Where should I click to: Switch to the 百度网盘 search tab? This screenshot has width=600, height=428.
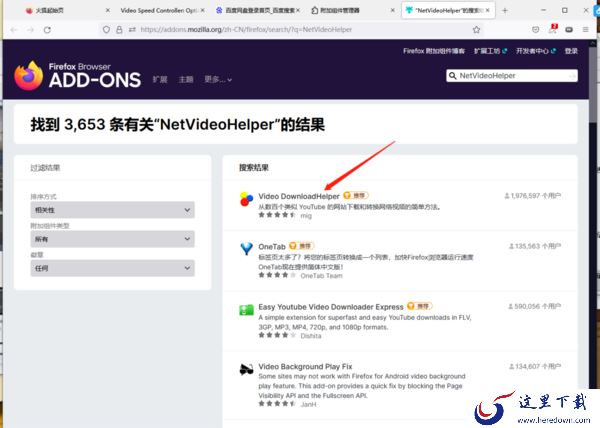(x=256, y=10)
